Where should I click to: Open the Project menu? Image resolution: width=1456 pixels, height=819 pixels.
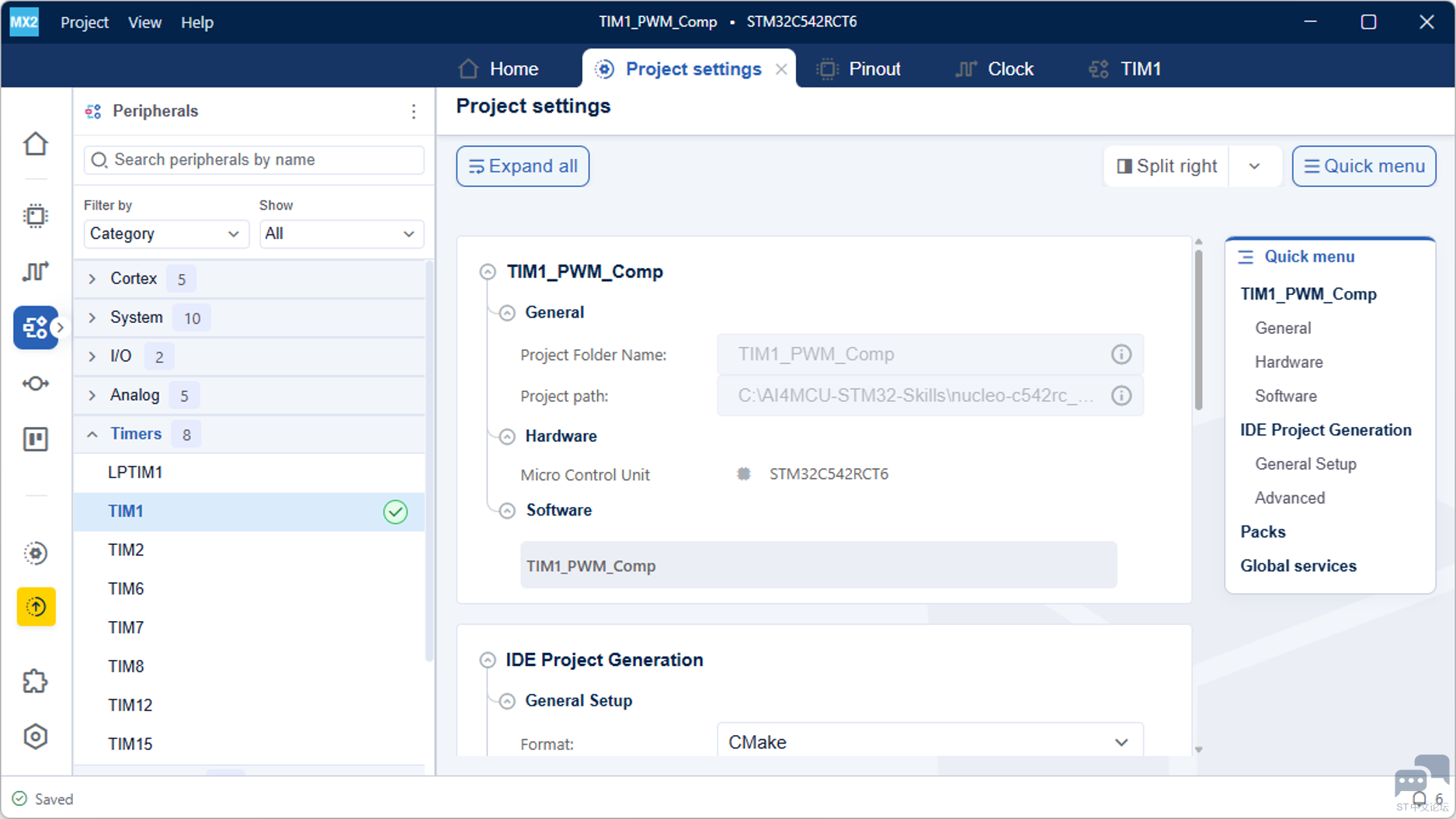(x=85, y=23)
